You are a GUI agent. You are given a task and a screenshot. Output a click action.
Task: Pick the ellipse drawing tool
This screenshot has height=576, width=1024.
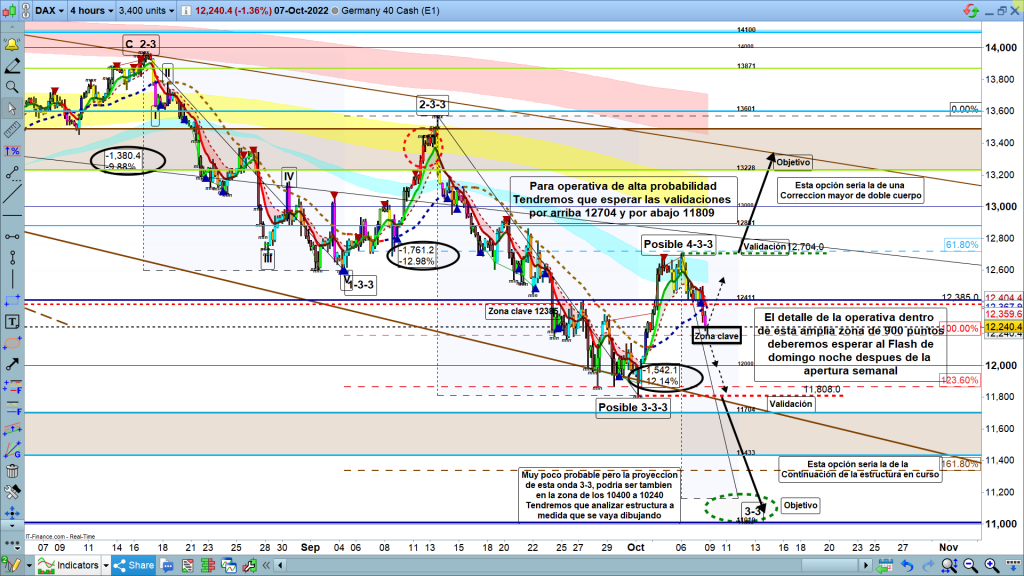[x=13, y=344]
